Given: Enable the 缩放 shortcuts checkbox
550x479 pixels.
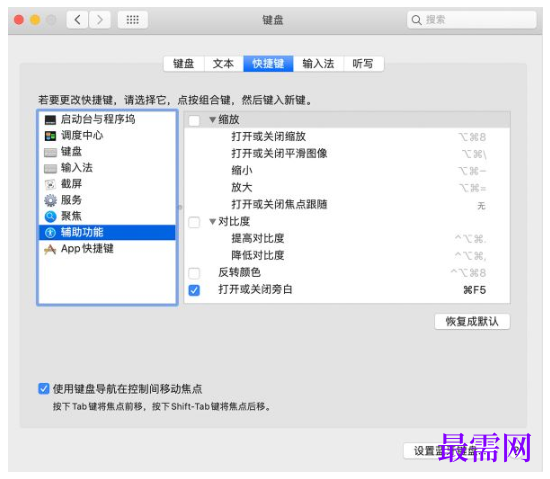Looking at the screenshot, I should coord(194,120).
